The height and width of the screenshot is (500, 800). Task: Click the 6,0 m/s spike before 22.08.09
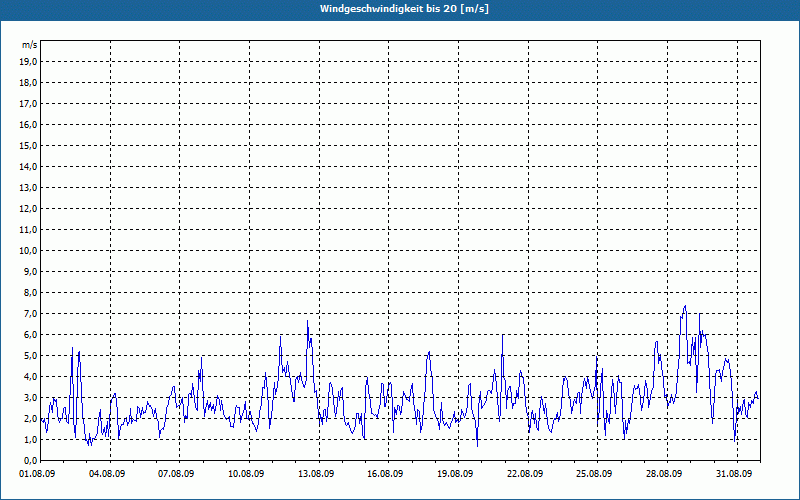tap(503, 335)
